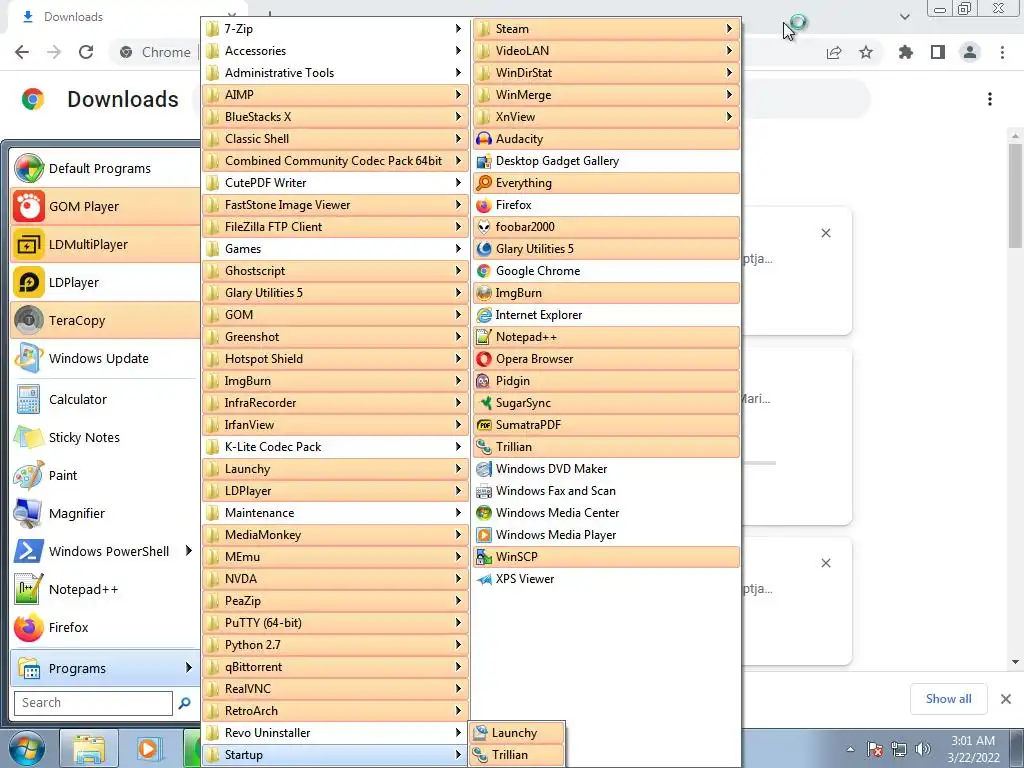Open Audacity from programs list
The image size is (1024, 768).
(607, 138)
